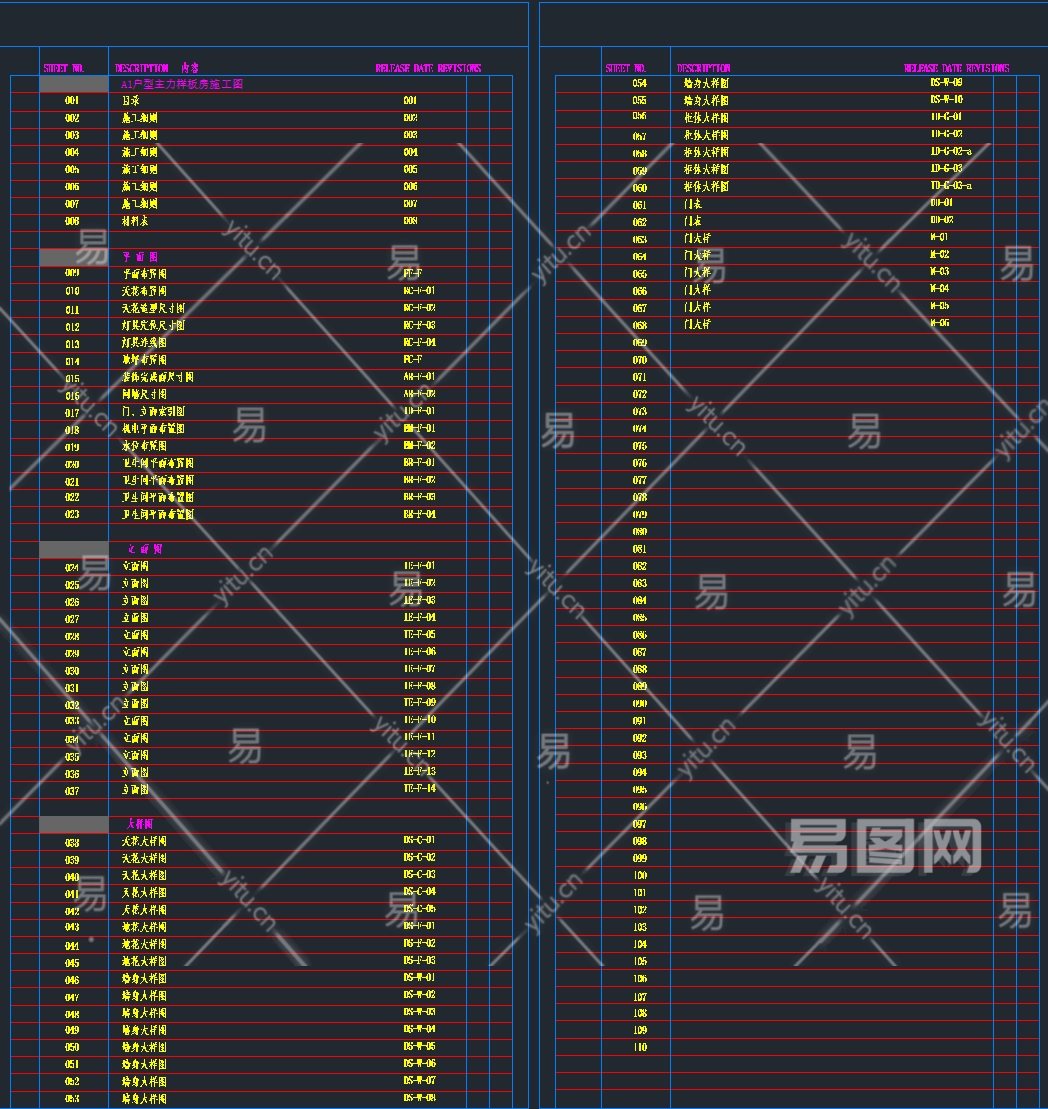Select the title text A1户型主力样板房施工图
Viewport: 1048px width, 1109px height.
tap(181, 85)
